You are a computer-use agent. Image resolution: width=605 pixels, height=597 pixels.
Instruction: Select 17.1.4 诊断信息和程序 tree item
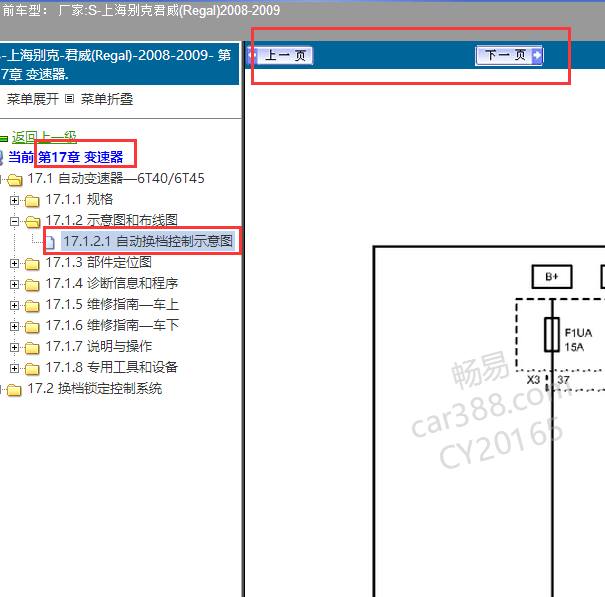[x=112, y=283]
